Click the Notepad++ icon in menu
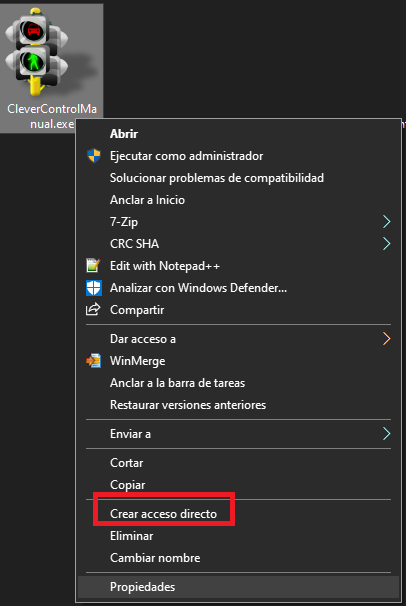406x606 pixels. [x=93, y=266]
